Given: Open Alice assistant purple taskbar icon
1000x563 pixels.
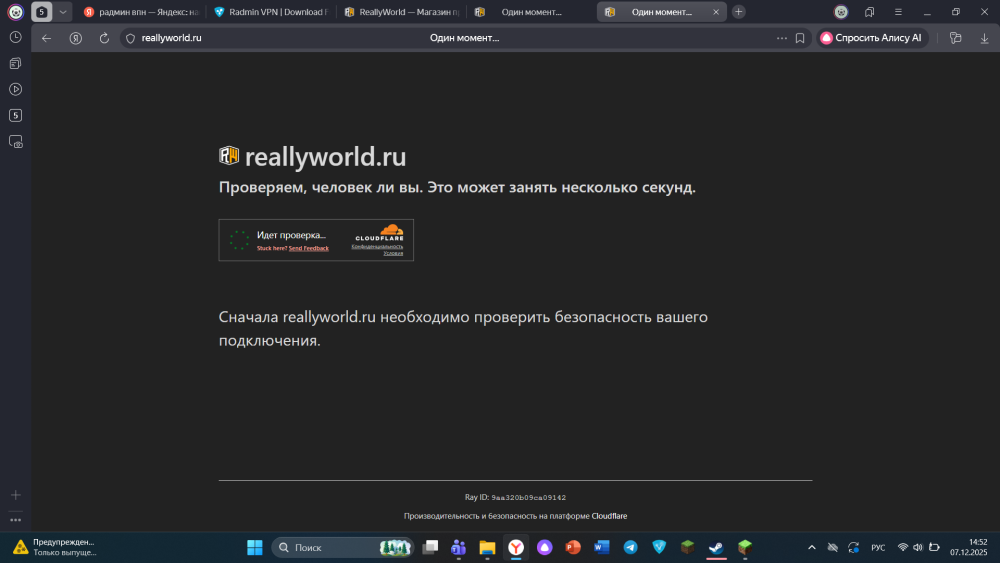Looking at the screenshot, I should tap(545, 547).
